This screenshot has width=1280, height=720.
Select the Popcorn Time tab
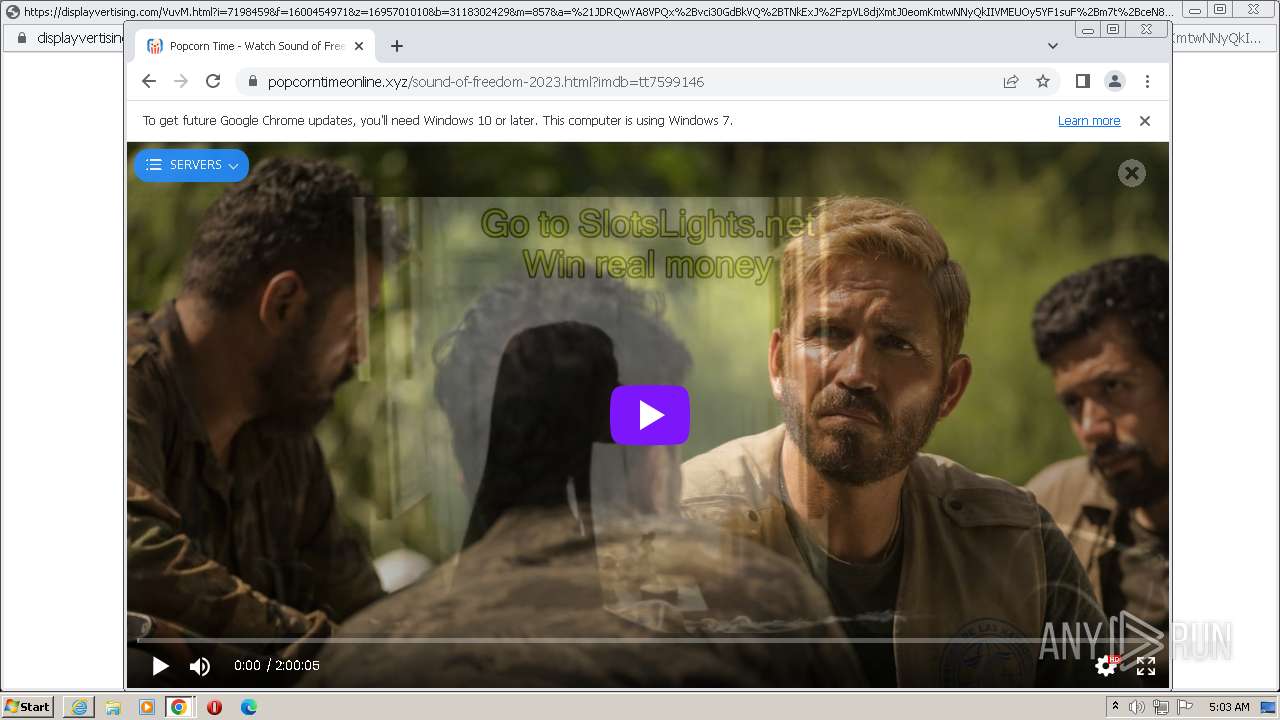pos(255,46)
